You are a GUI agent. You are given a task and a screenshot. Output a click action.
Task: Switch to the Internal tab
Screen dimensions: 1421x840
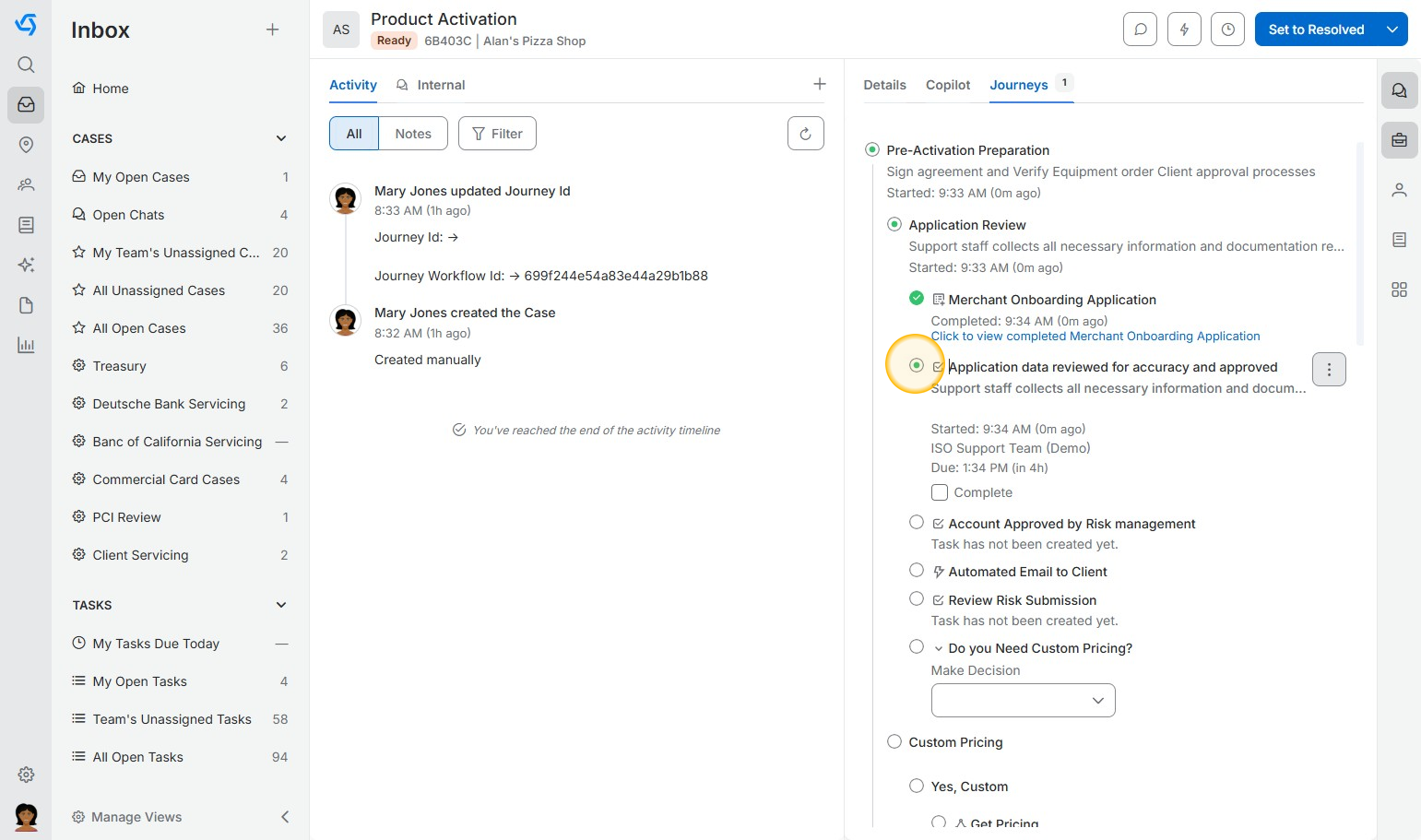click(440, 85)
